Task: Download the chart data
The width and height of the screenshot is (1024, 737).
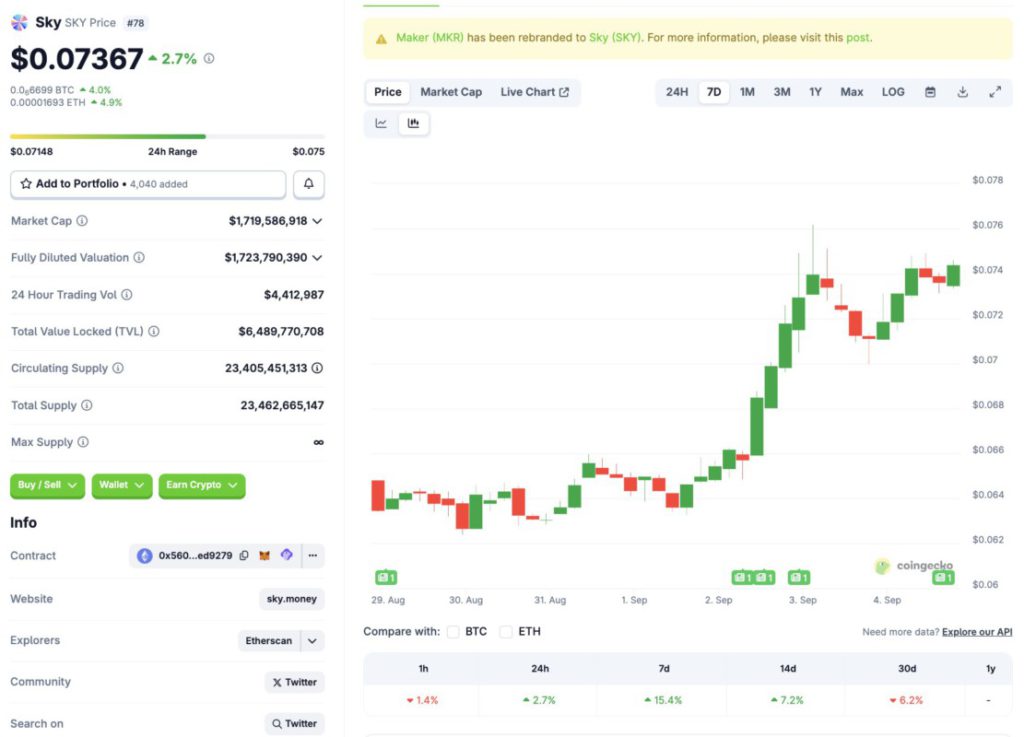Action: (x=962, y=92)
